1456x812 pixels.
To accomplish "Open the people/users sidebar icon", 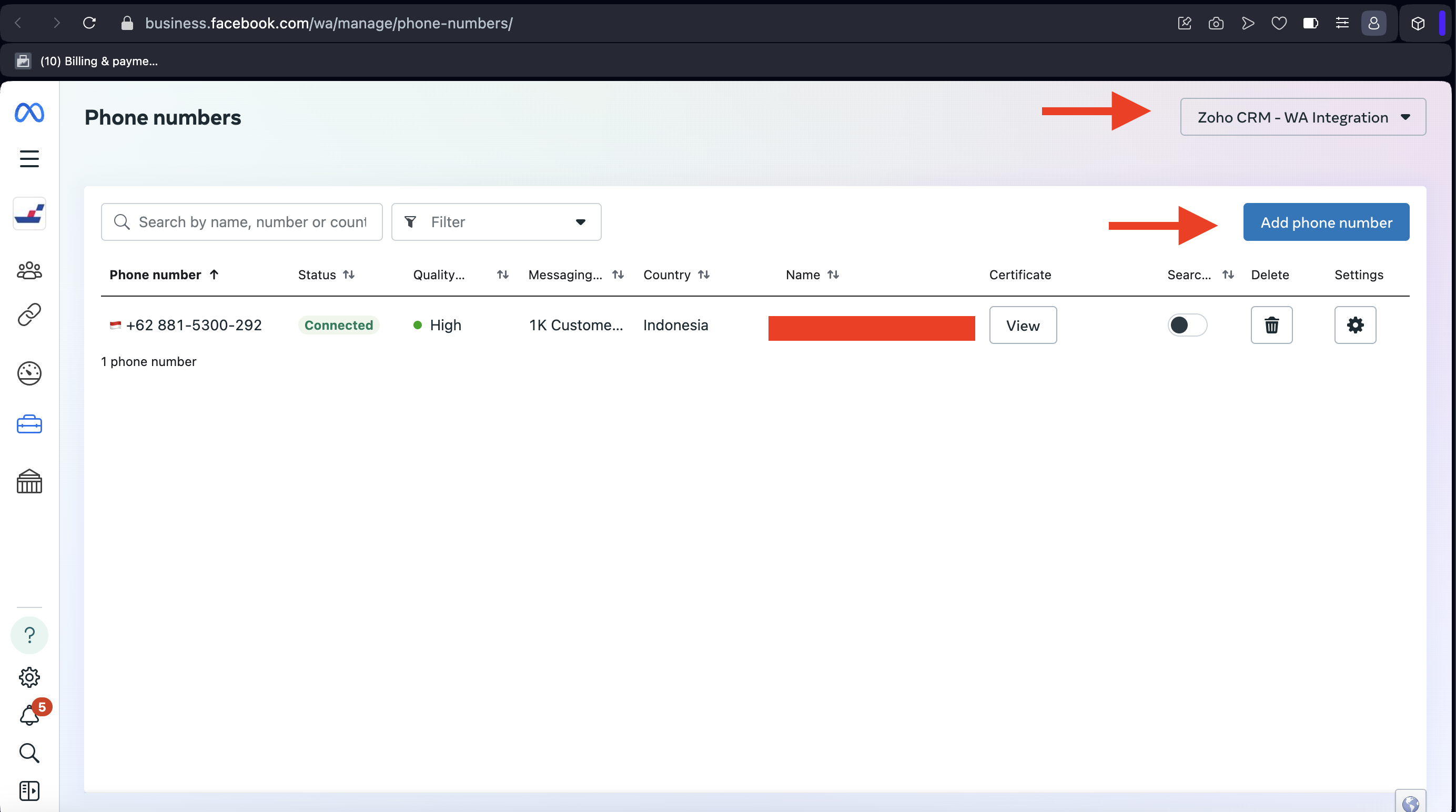I will 29,270.
